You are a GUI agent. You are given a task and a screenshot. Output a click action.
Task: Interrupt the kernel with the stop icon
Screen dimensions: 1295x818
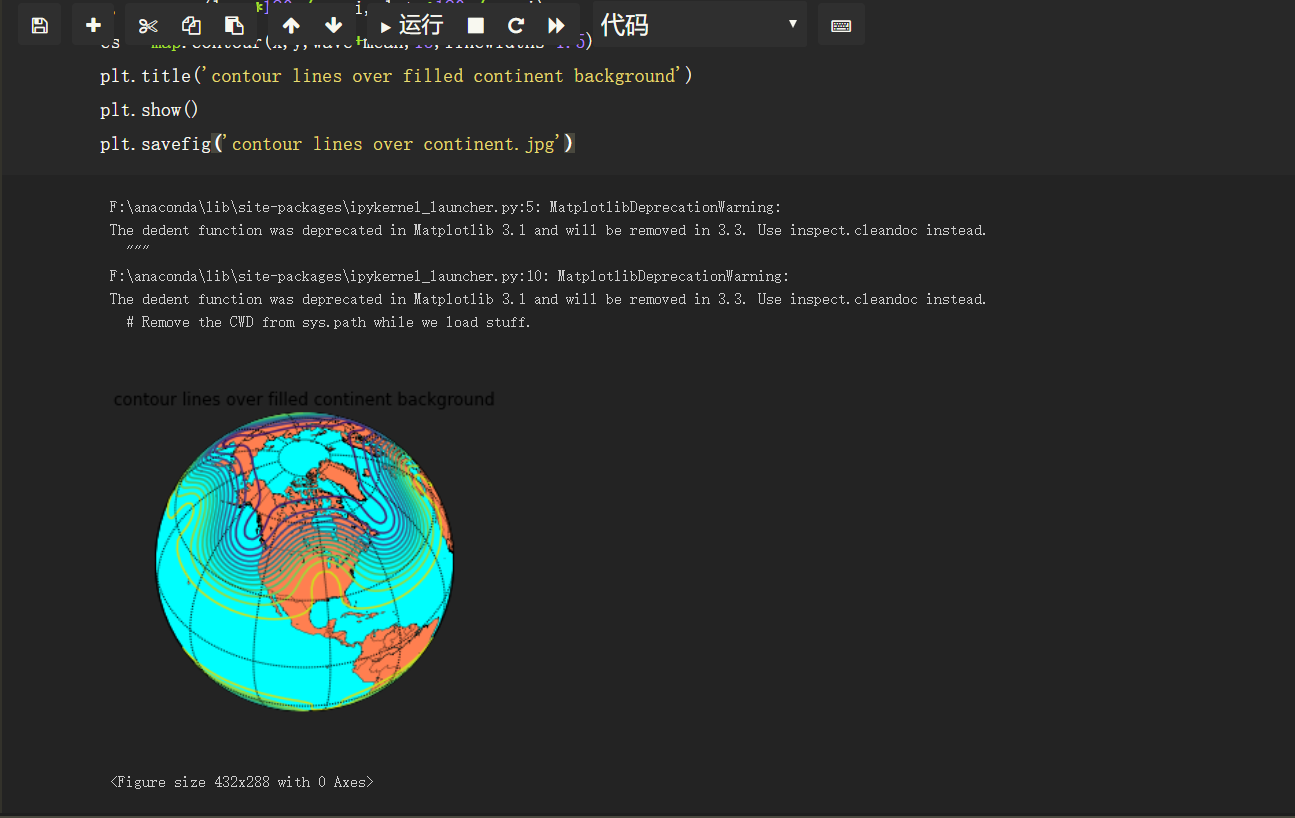475,24
